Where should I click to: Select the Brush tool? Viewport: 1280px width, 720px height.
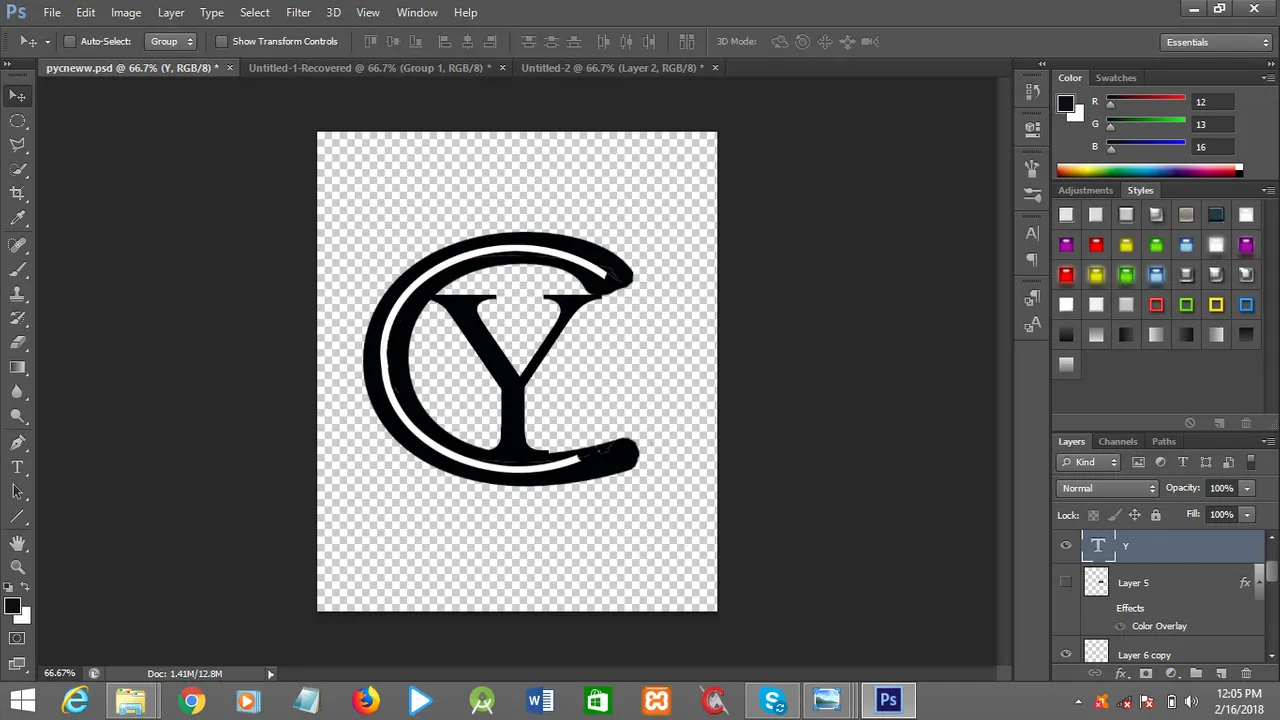pyautogui.click(x=18, y=269)
